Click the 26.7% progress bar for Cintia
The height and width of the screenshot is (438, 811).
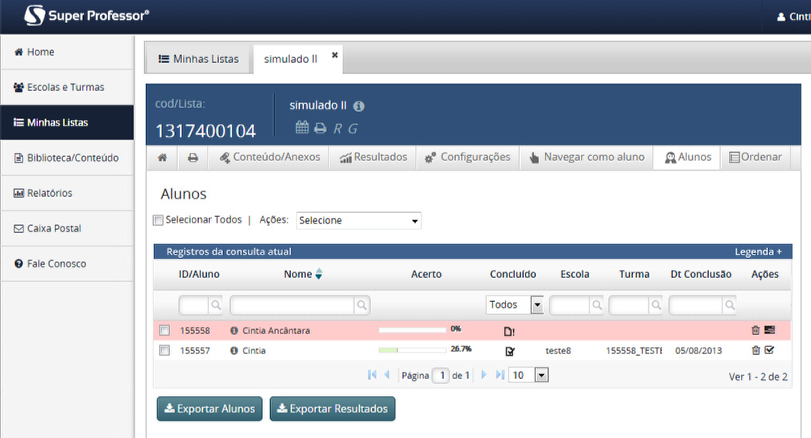click(x=411, y=350)
